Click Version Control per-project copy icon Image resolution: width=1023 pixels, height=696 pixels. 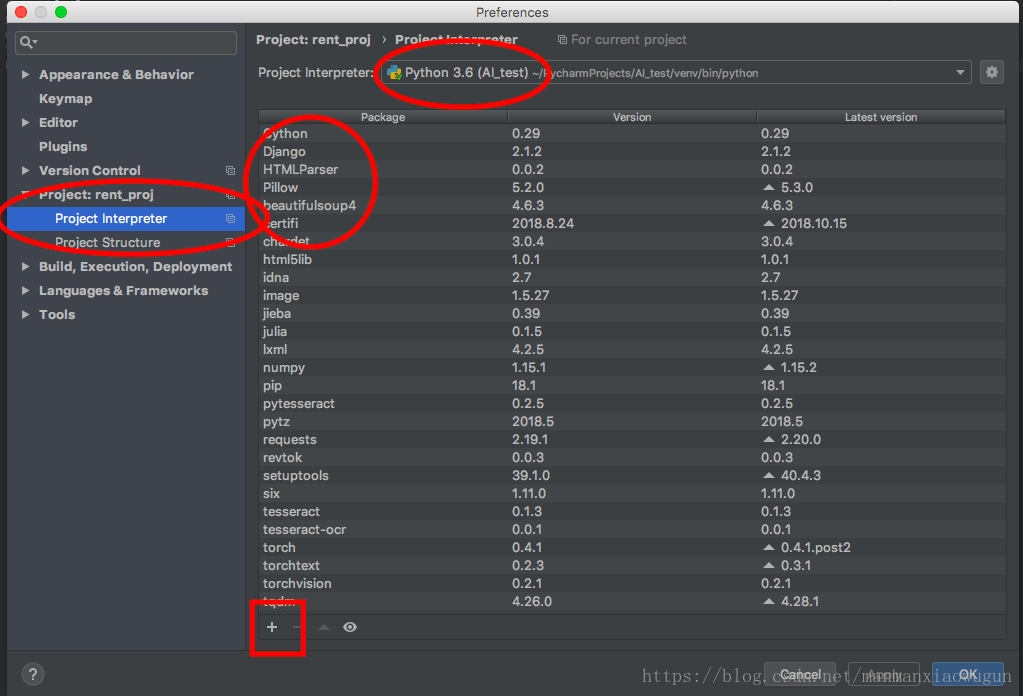pyautogui.click(x=230, y=170)
